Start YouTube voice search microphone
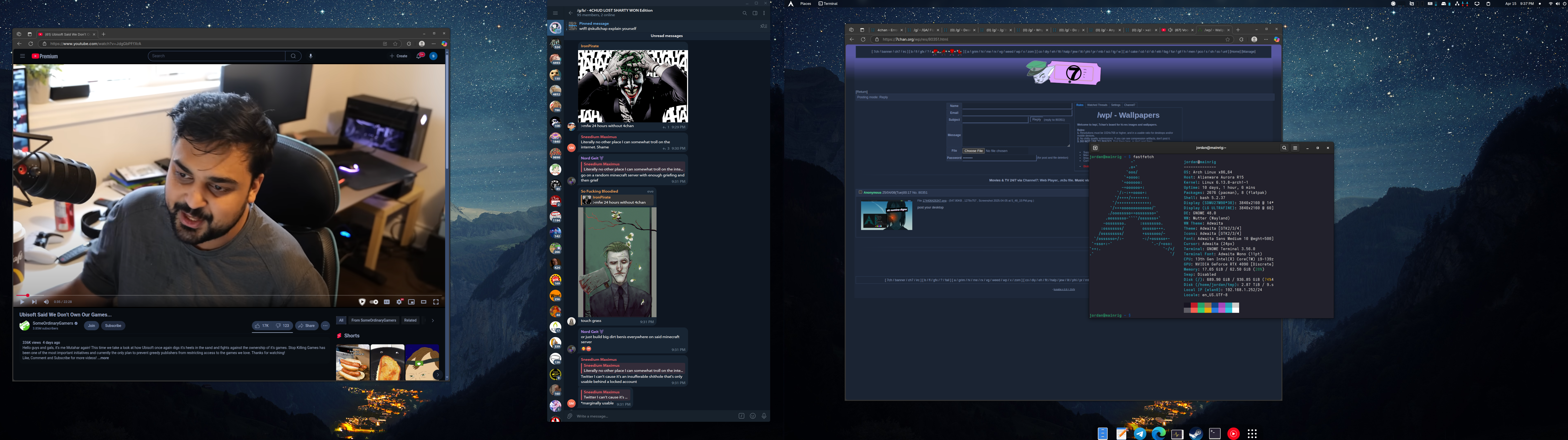 pos(310,56)
